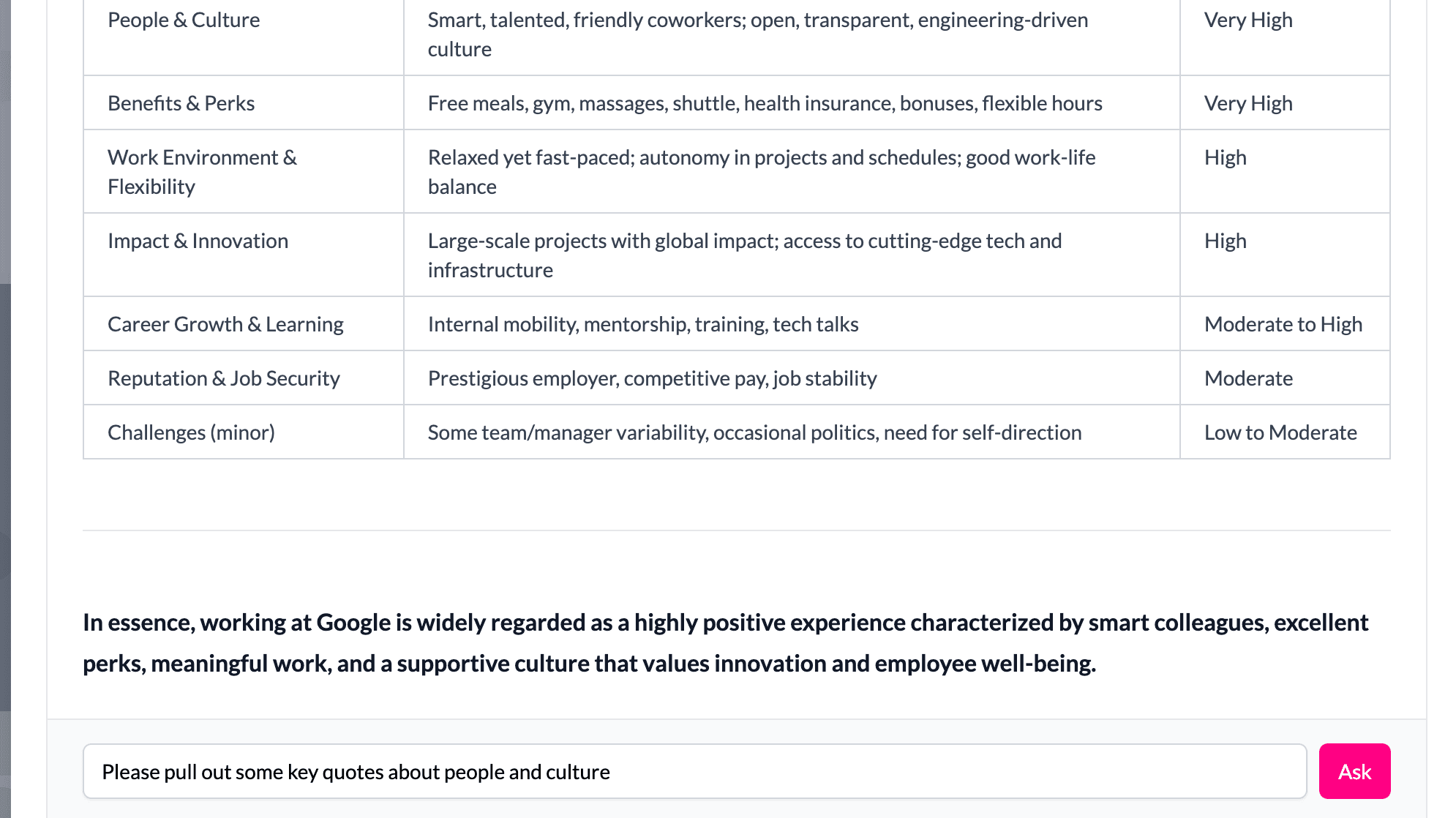Click the Very High rating for People & Culture
Image resolution: width=1456 pixels, height=818 pixels.
[1248, 20]
